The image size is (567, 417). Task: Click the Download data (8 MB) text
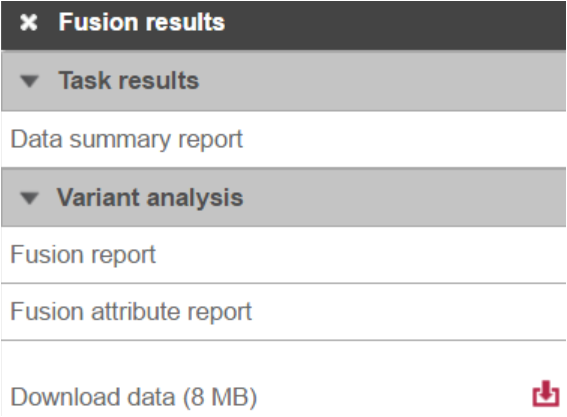[x=133, y=397]
